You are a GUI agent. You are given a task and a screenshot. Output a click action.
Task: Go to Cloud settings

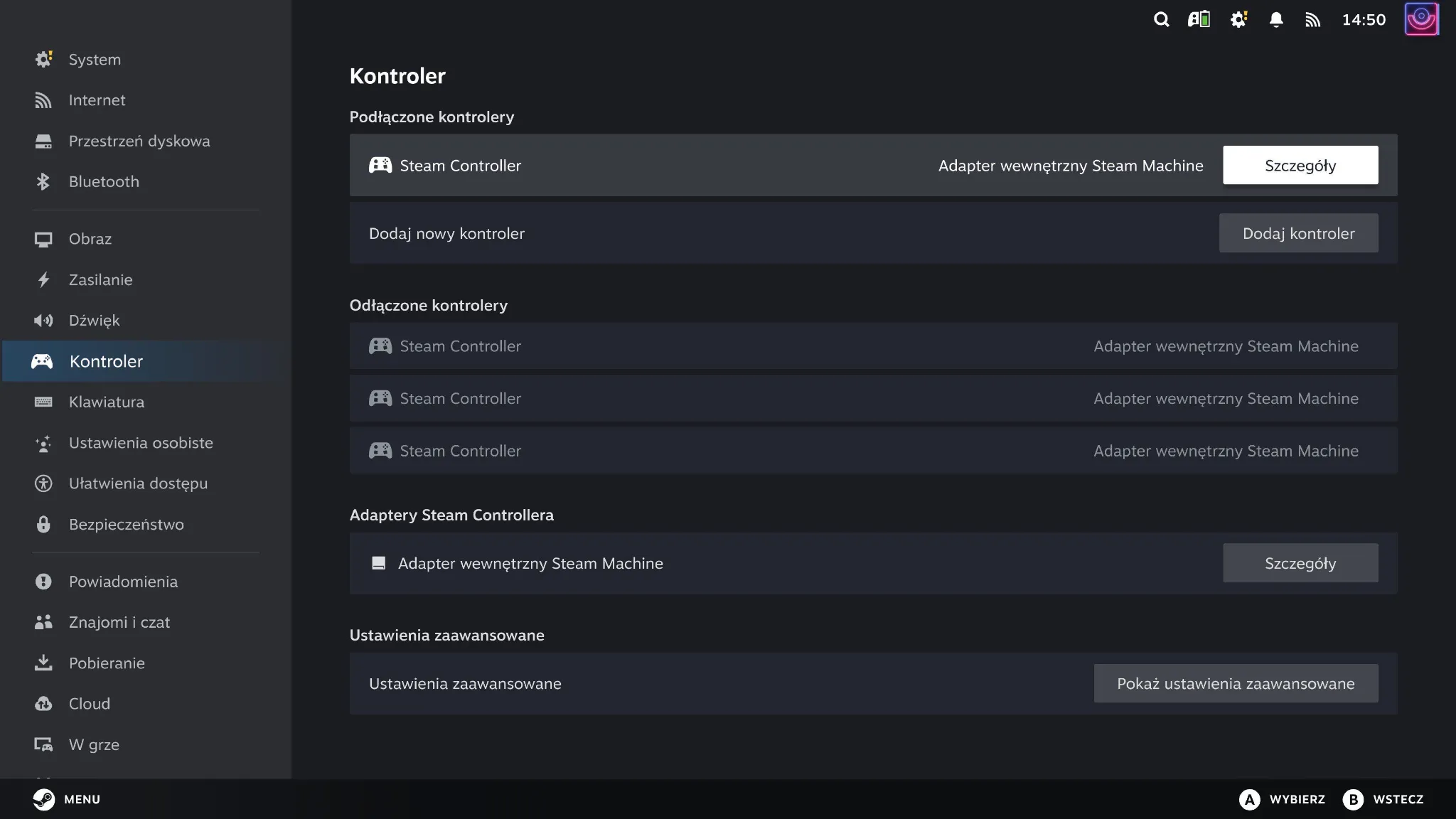[x=146, y=704]
